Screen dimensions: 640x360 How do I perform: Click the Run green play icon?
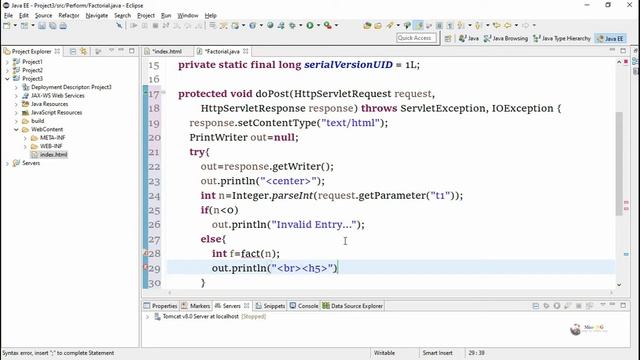click(x=310, y=25)
